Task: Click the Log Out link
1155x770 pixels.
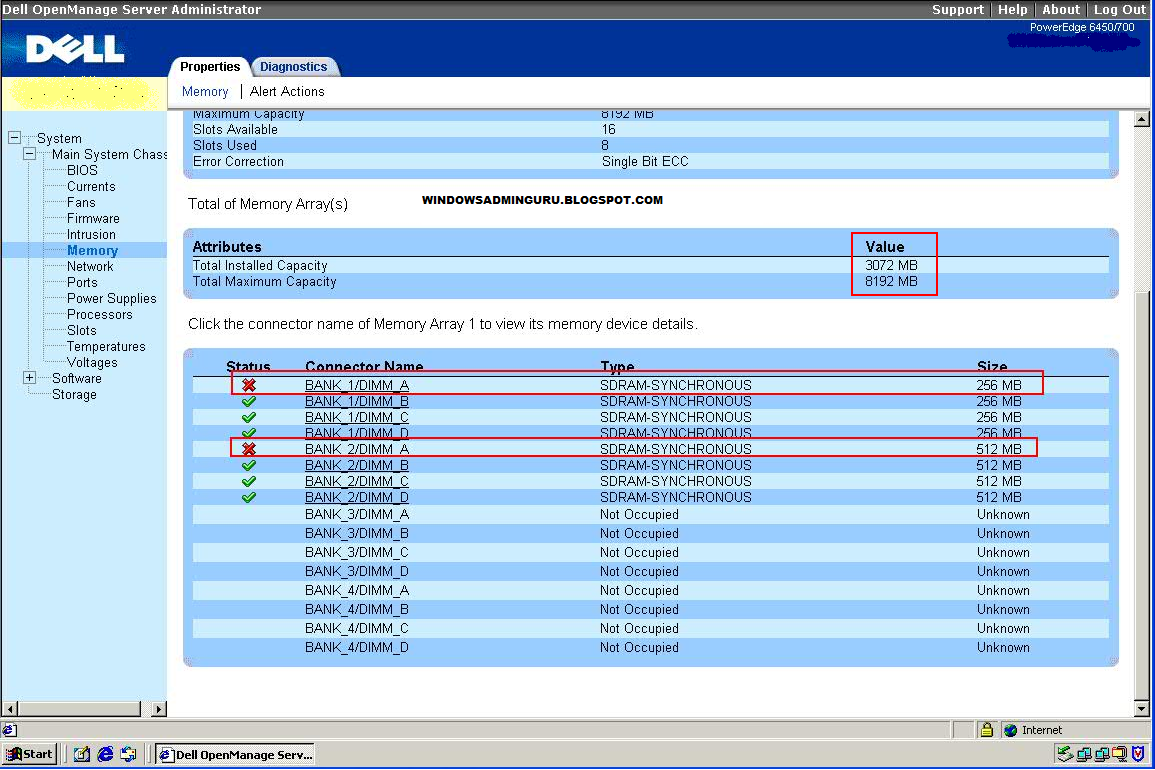Action: [1119, 9]
